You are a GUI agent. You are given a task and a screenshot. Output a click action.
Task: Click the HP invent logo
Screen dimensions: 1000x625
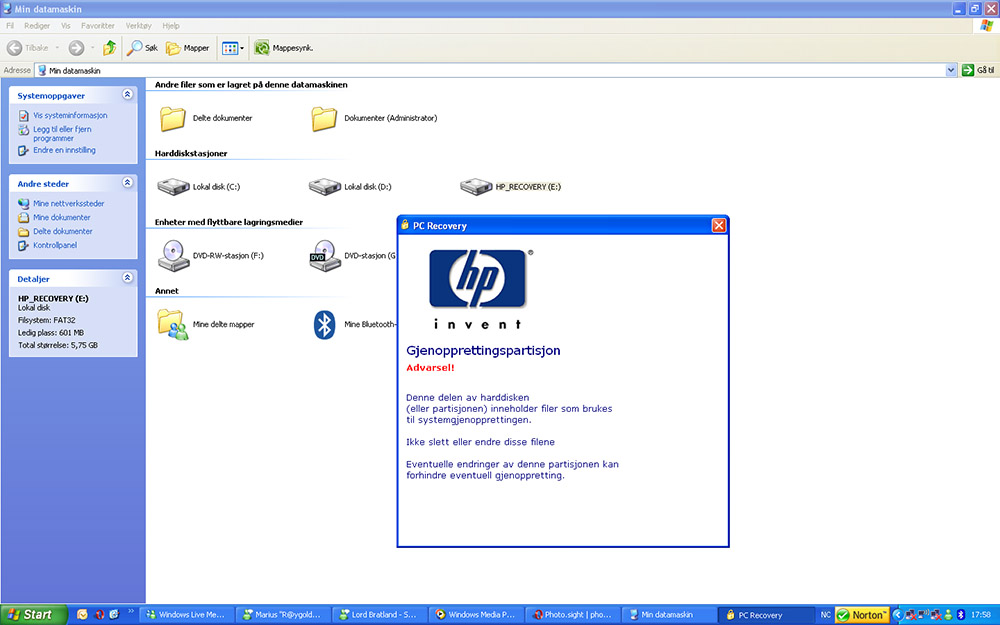[x=479, y=289]
